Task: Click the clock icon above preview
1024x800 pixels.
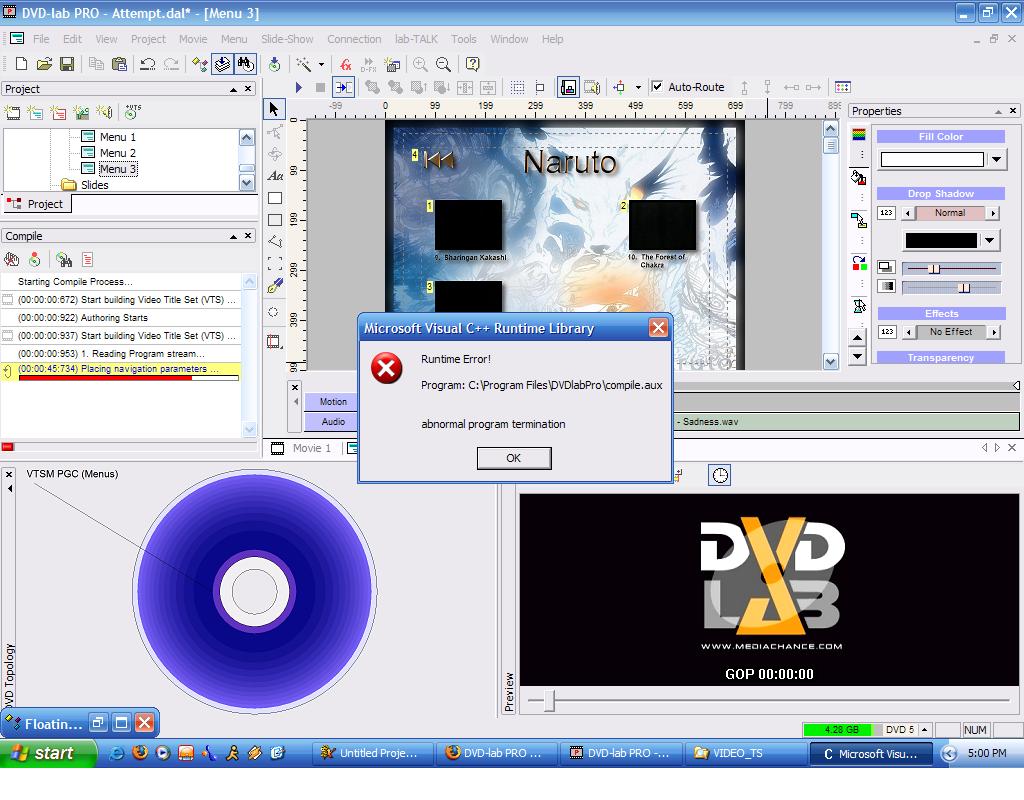Action: 720,475
